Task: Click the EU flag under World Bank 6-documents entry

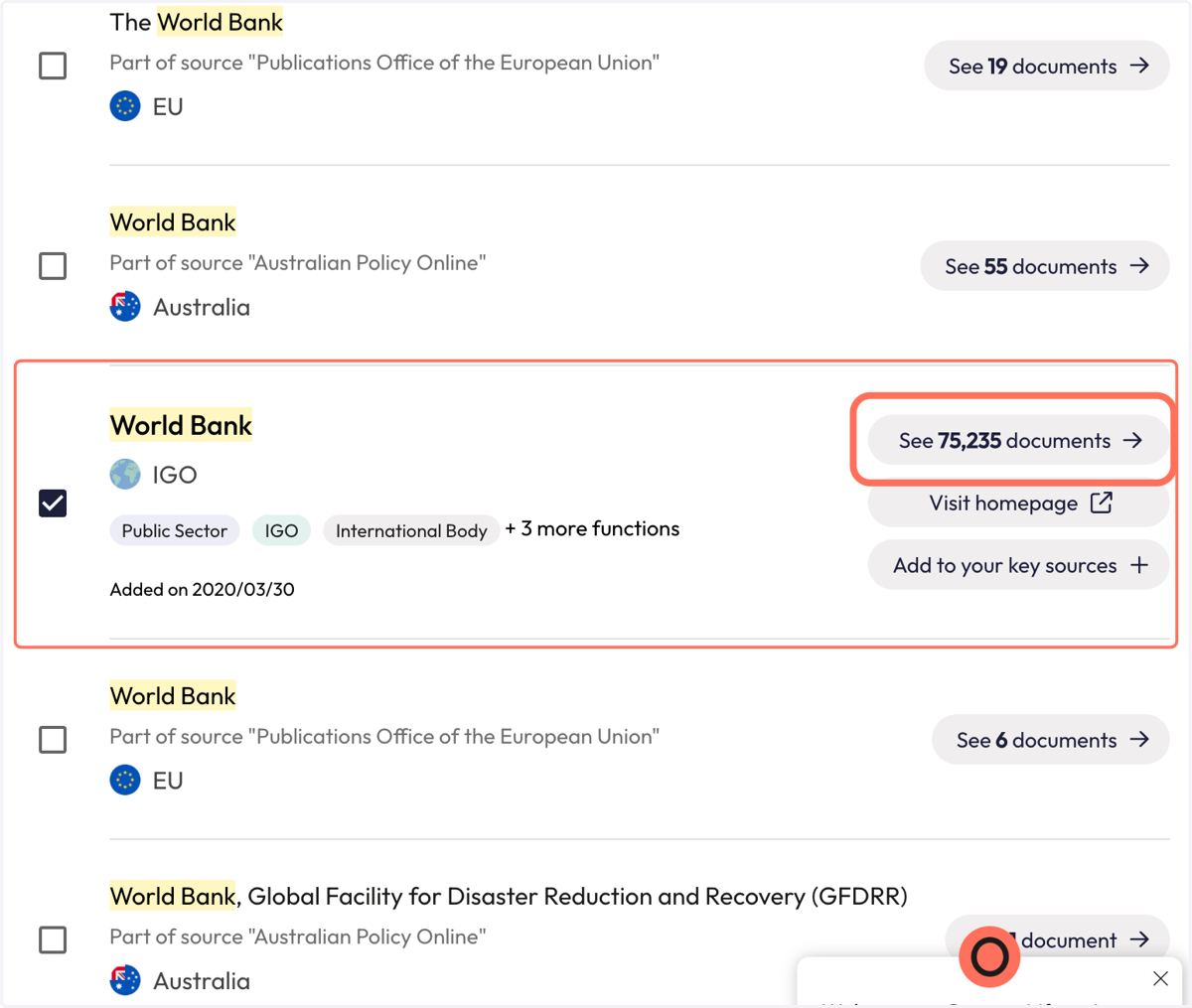Action: [x=125, y=781]
